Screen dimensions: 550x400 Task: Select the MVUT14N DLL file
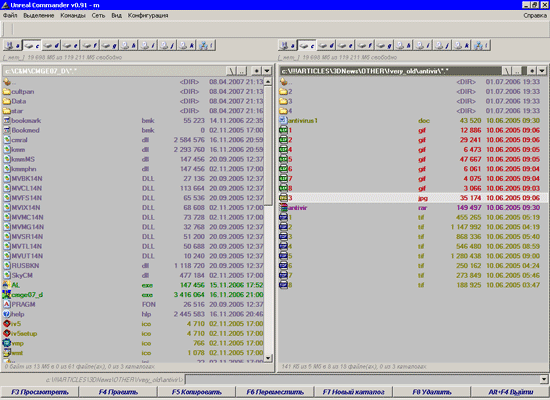point(133,256)
